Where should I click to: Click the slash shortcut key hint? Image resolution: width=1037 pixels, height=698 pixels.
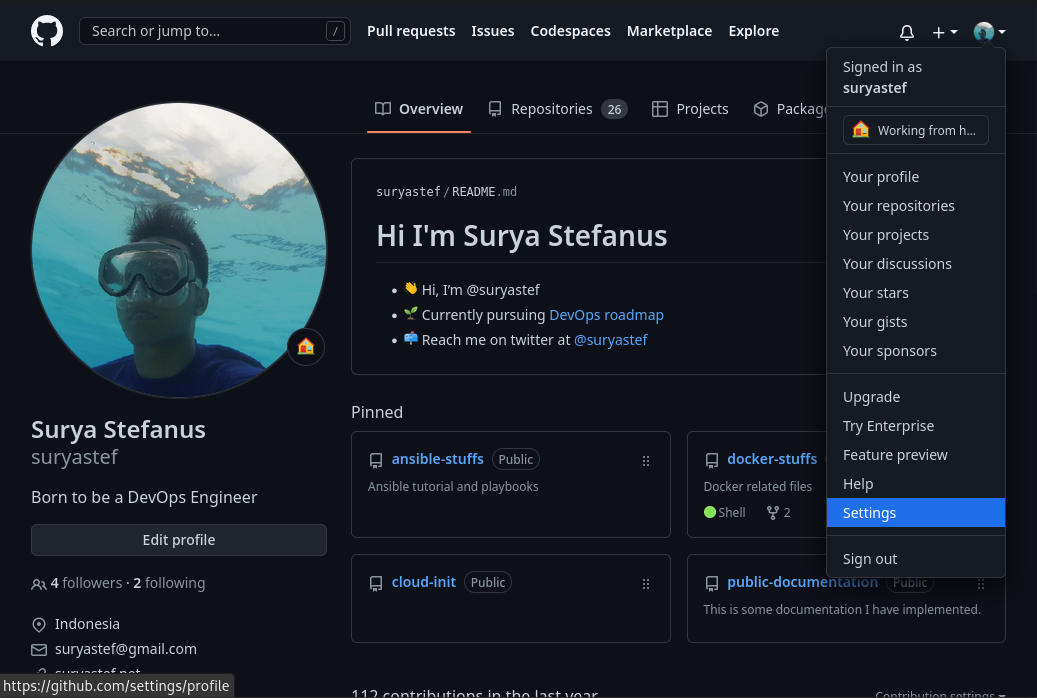(x=335, y=31)
